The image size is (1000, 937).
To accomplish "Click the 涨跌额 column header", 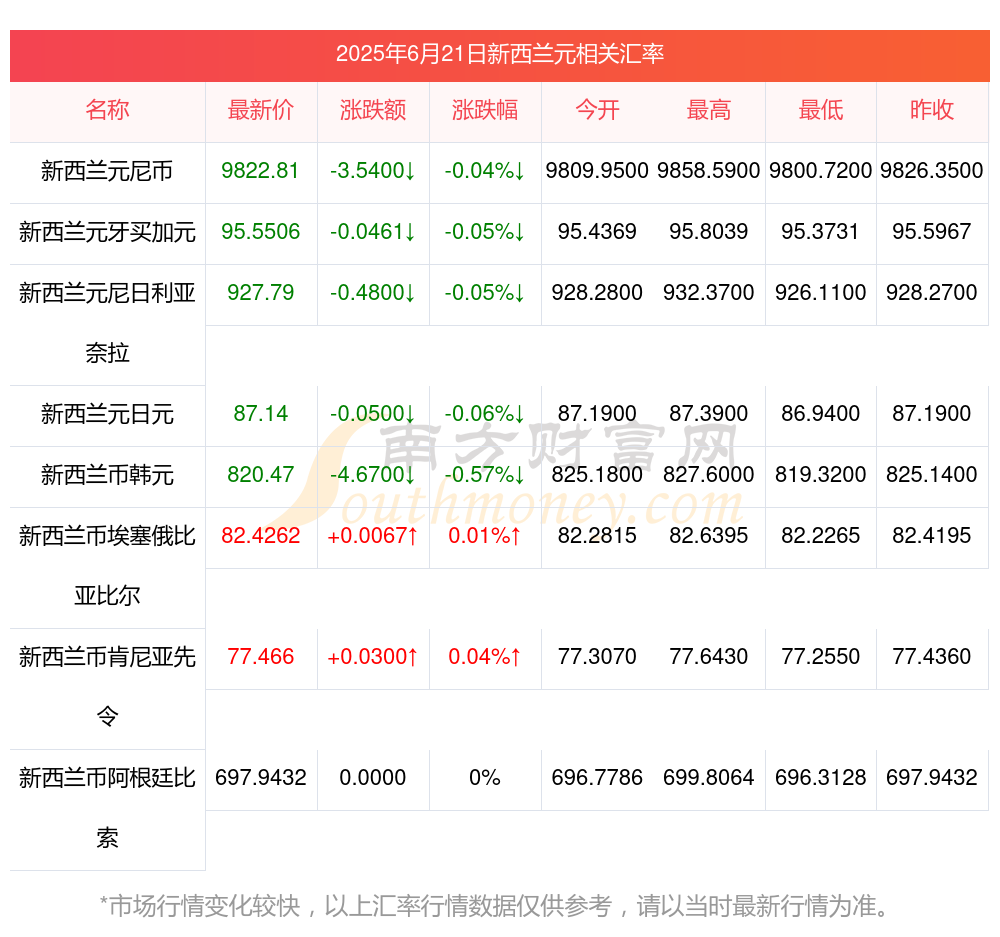I will [x=373, y=110].
